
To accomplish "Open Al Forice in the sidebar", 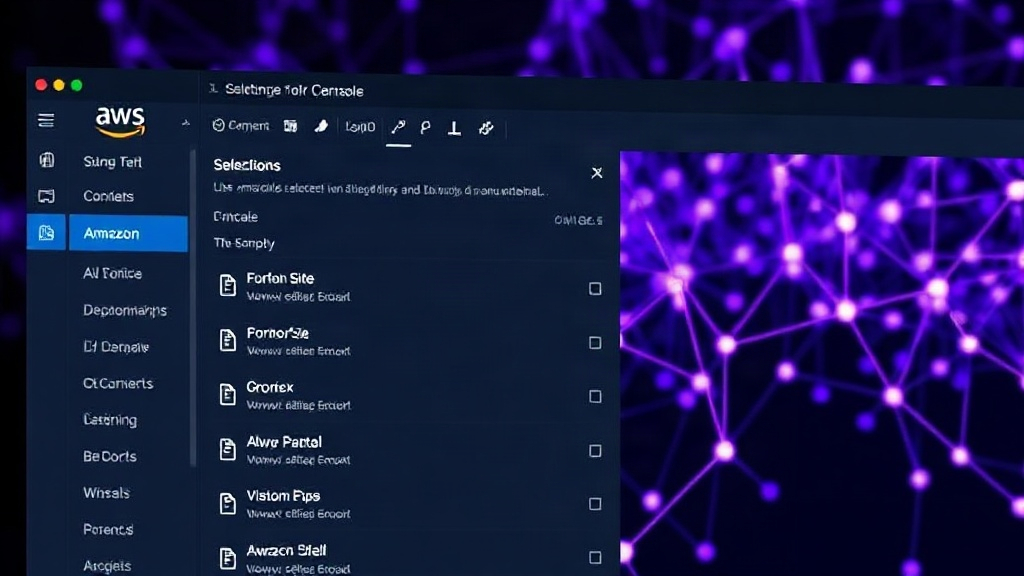I will click(112, 273).
